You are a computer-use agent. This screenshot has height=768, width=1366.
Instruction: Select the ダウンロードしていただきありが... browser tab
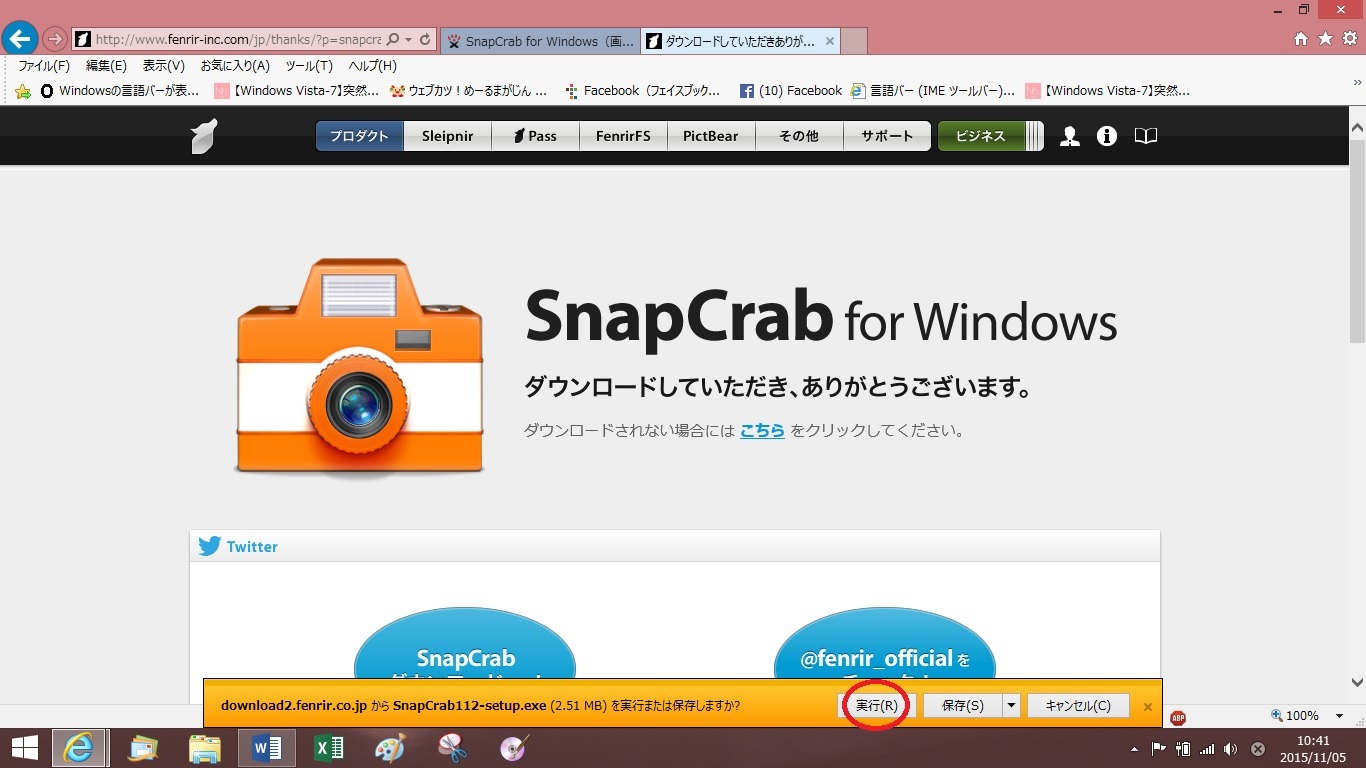pos(740,41)
